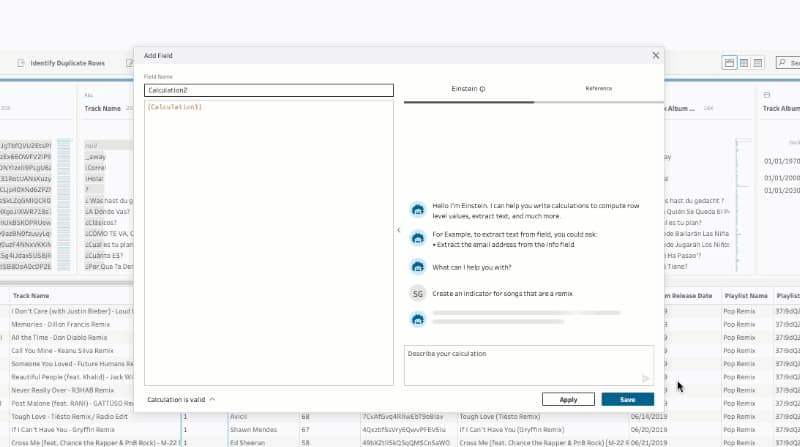This screenshot has height=447, width=800.
Task: Edit the Field Name text box
Action: [269, 90]
